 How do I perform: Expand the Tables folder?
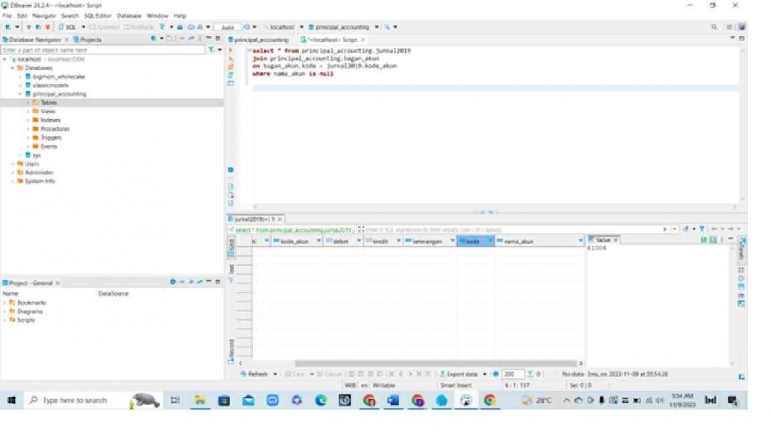coord(28,103)
